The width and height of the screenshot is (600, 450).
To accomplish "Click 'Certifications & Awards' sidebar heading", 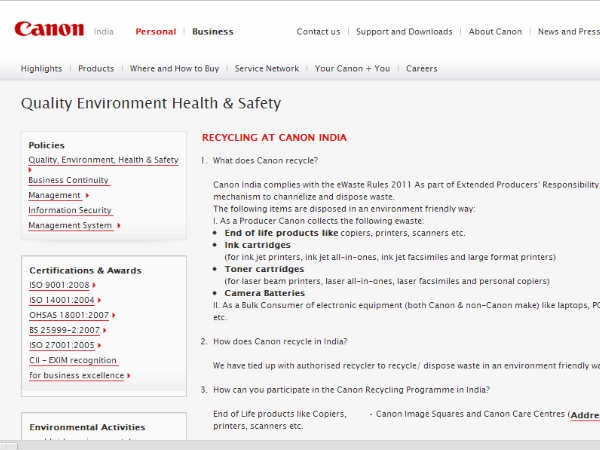I will 85,271.
